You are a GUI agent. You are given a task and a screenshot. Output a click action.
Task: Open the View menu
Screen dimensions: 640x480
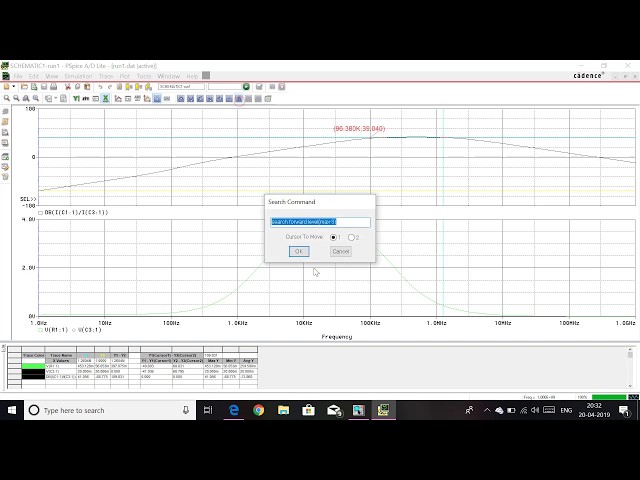click(51, 76)
